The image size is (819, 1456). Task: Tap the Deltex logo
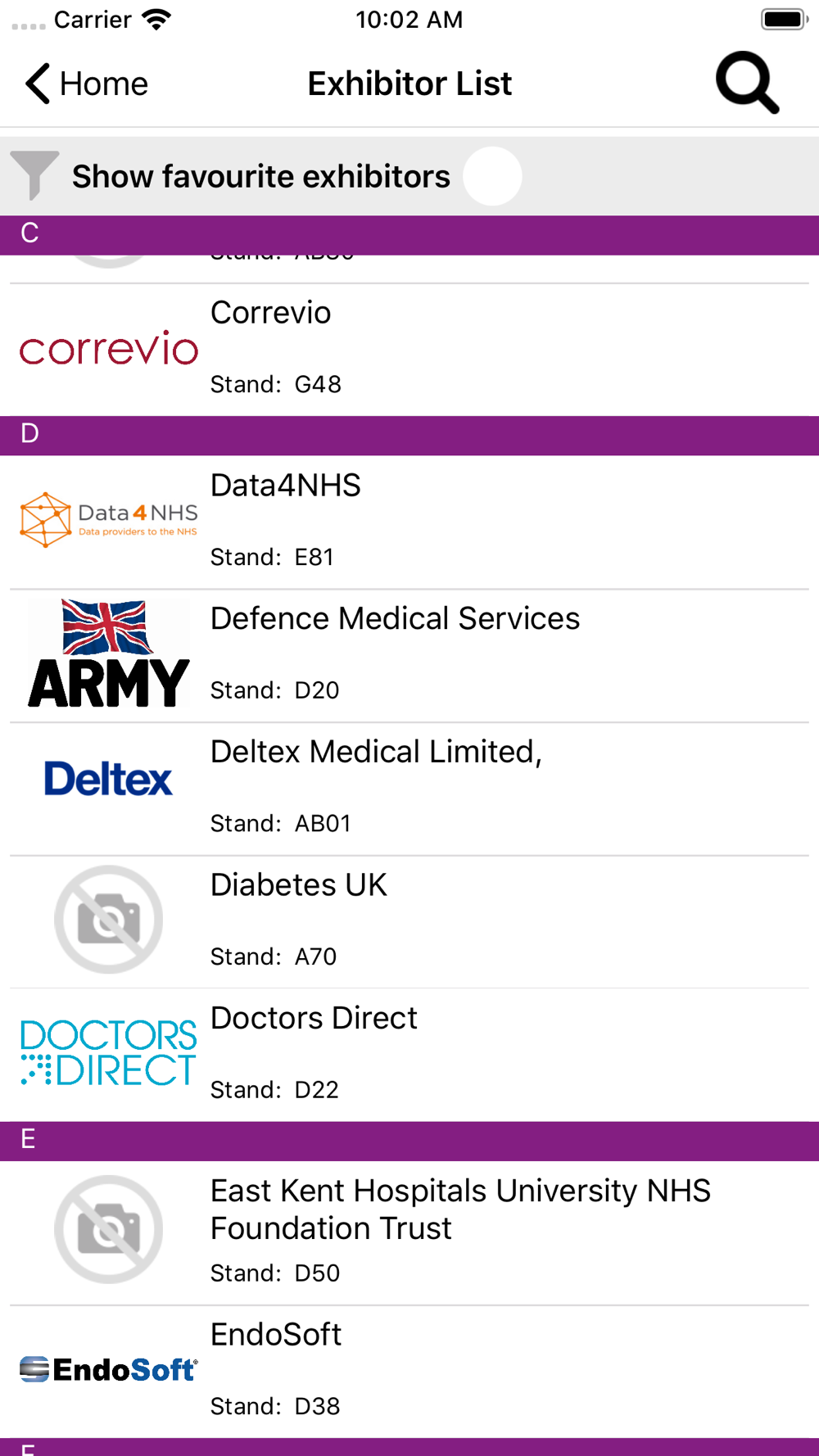pos(109,778)
